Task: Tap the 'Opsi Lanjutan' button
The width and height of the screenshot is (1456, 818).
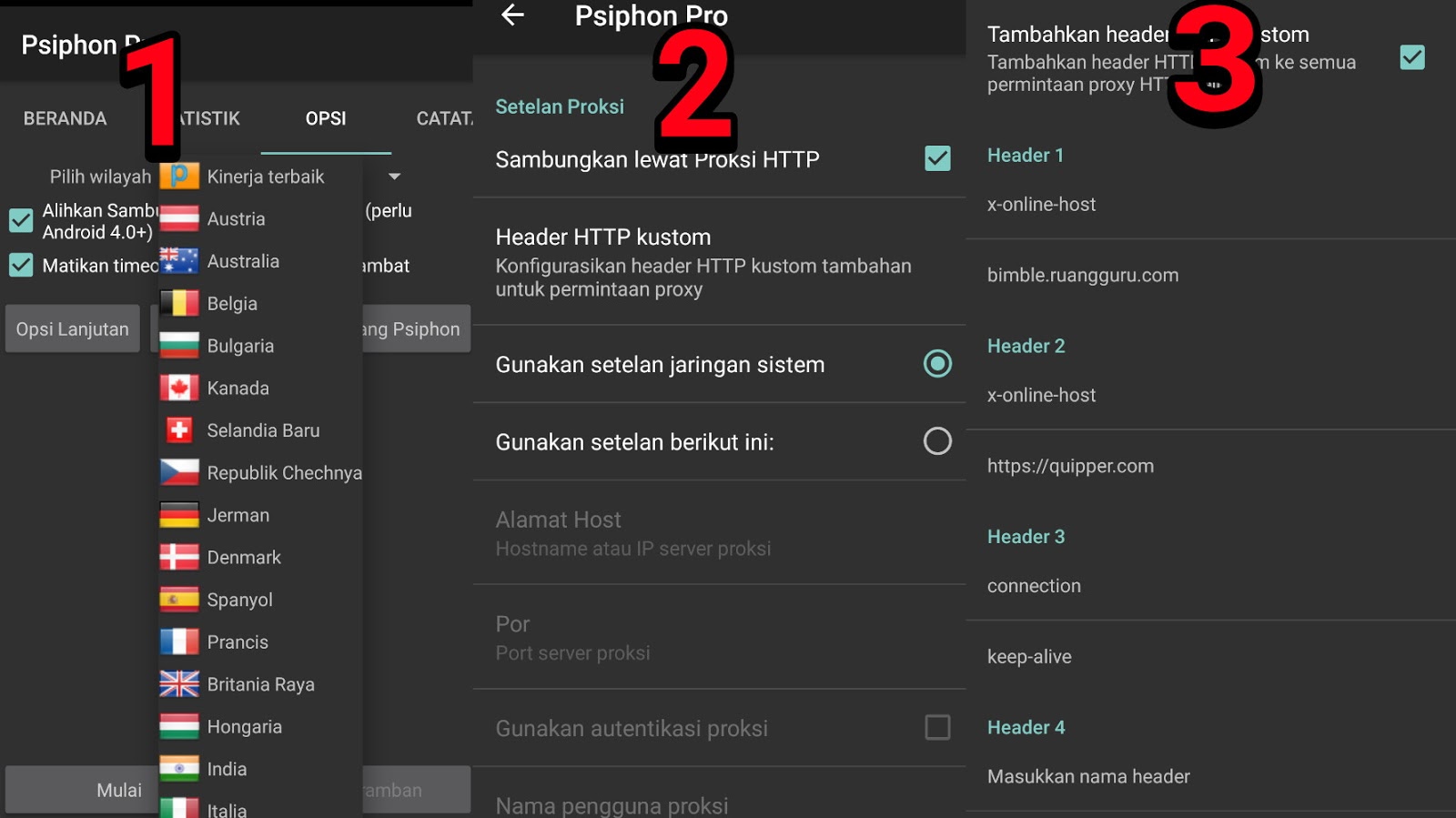Action: 73,328
